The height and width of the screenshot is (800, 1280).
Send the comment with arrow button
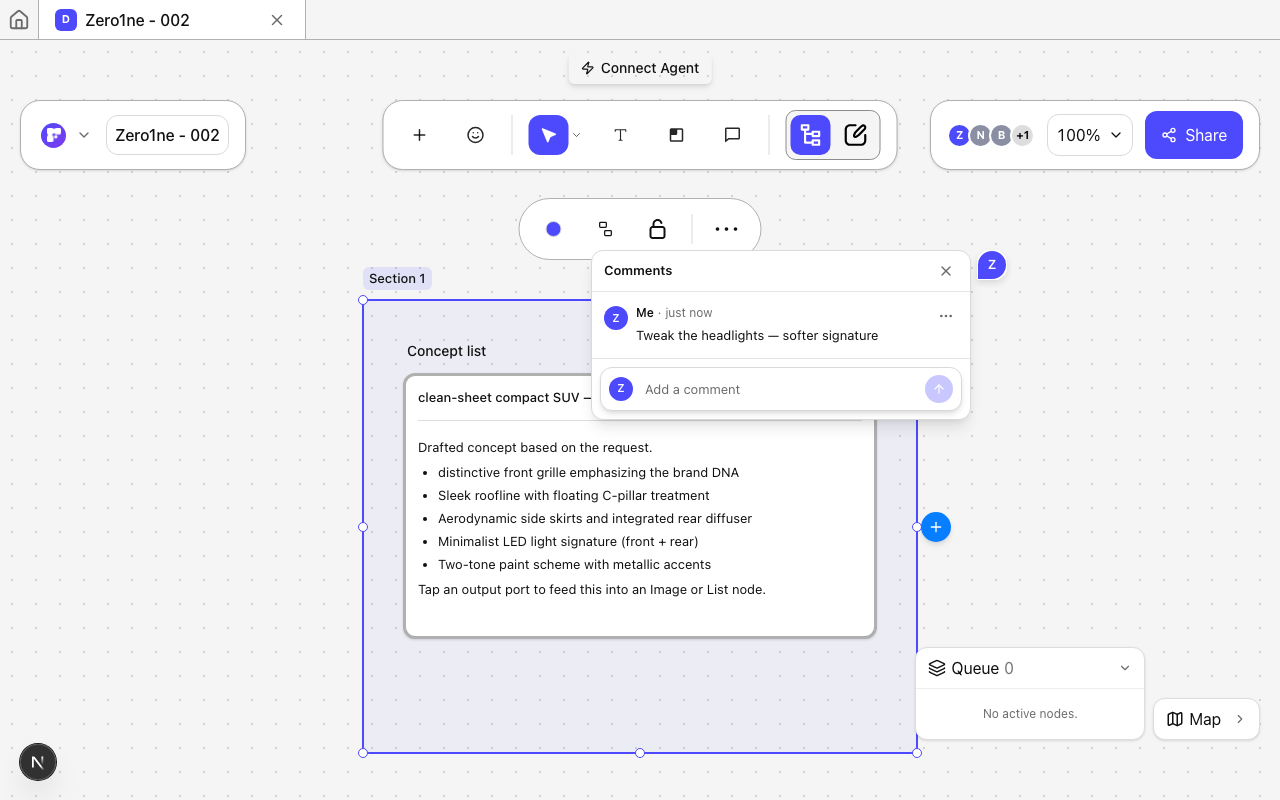click(x=939, y=389)
